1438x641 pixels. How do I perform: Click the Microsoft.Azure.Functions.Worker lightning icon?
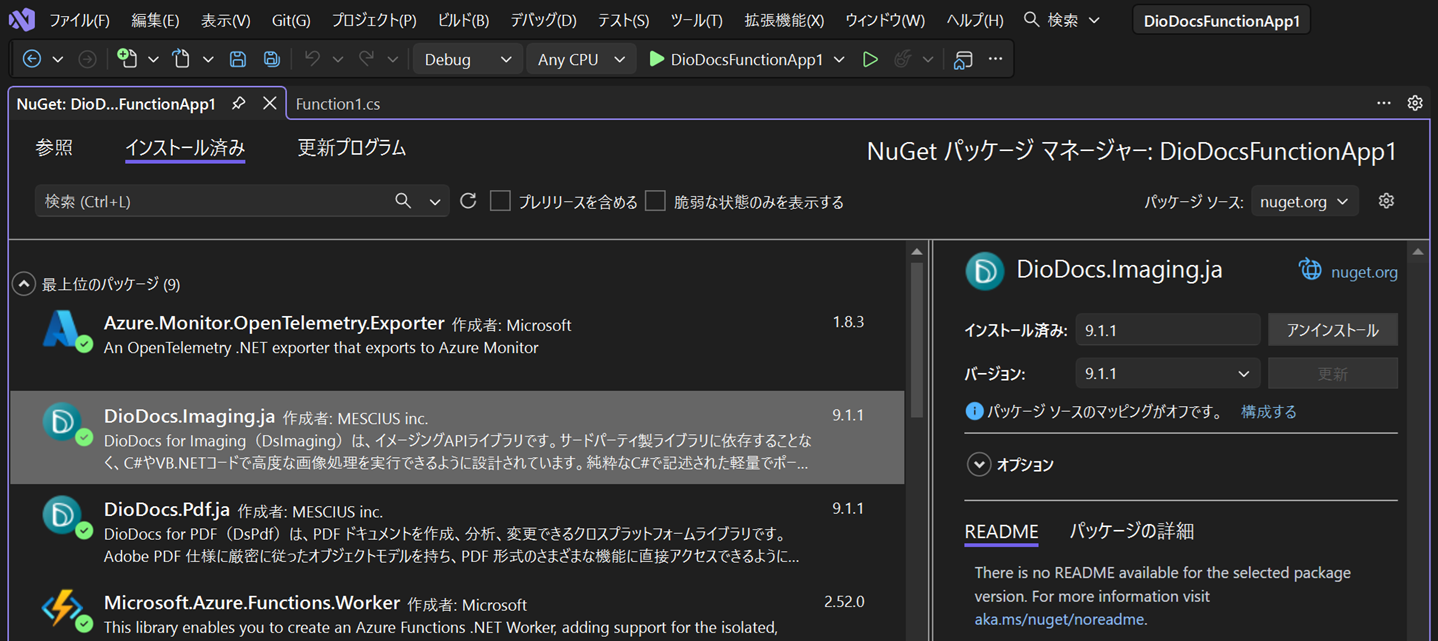coord(65,610)
